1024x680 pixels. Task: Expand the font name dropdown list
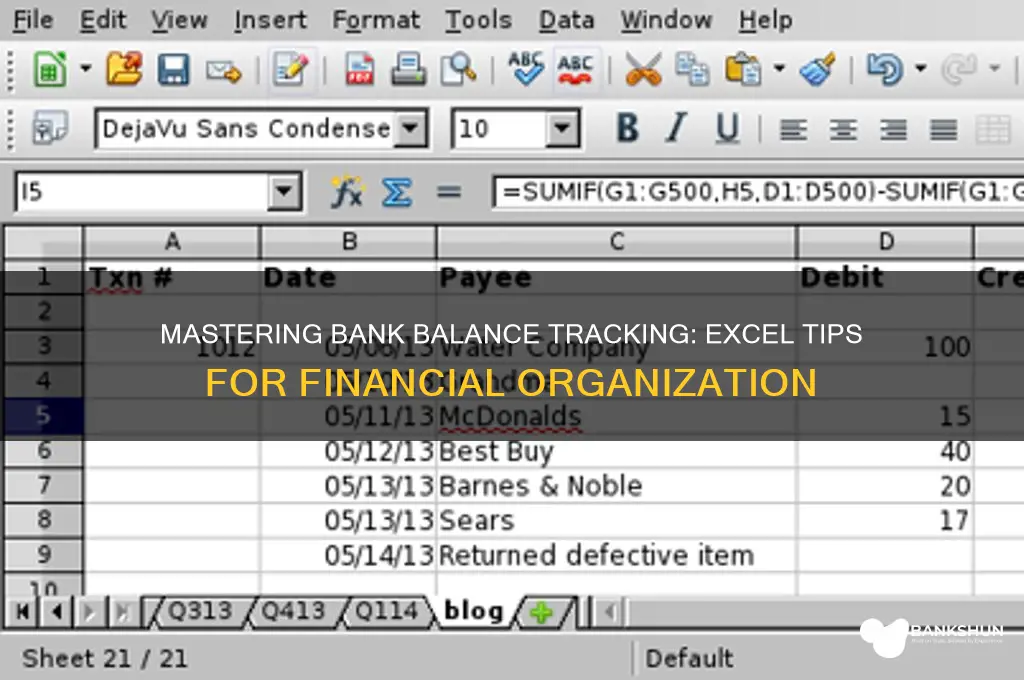point(411,129)
